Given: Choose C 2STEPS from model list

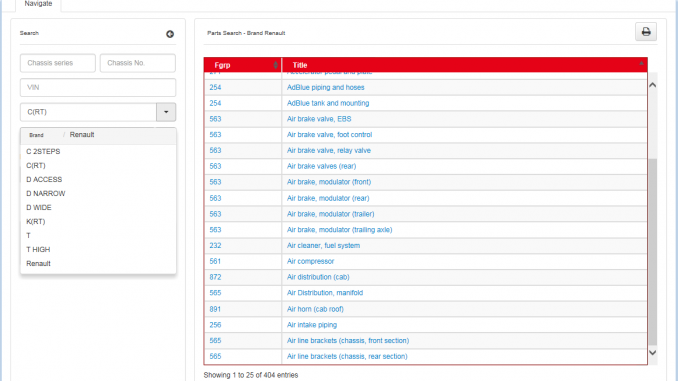Looking at the screenshot, I should click(x=43, y=151).
